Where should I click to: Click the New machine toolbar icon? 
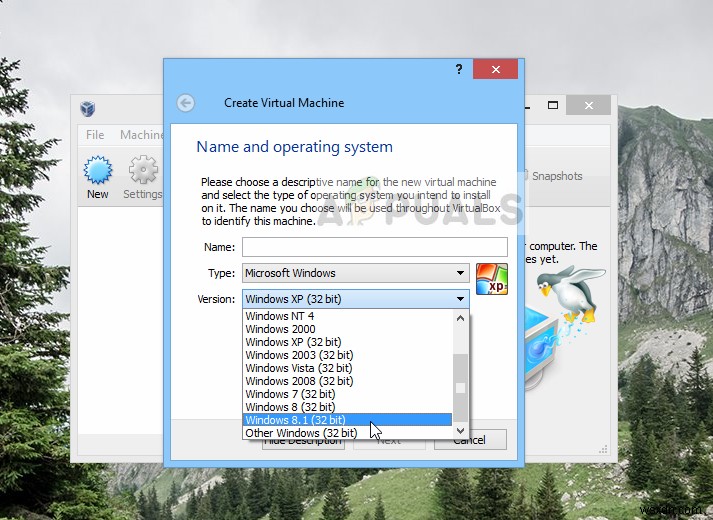pyautogui.click(x=97, y=178)
